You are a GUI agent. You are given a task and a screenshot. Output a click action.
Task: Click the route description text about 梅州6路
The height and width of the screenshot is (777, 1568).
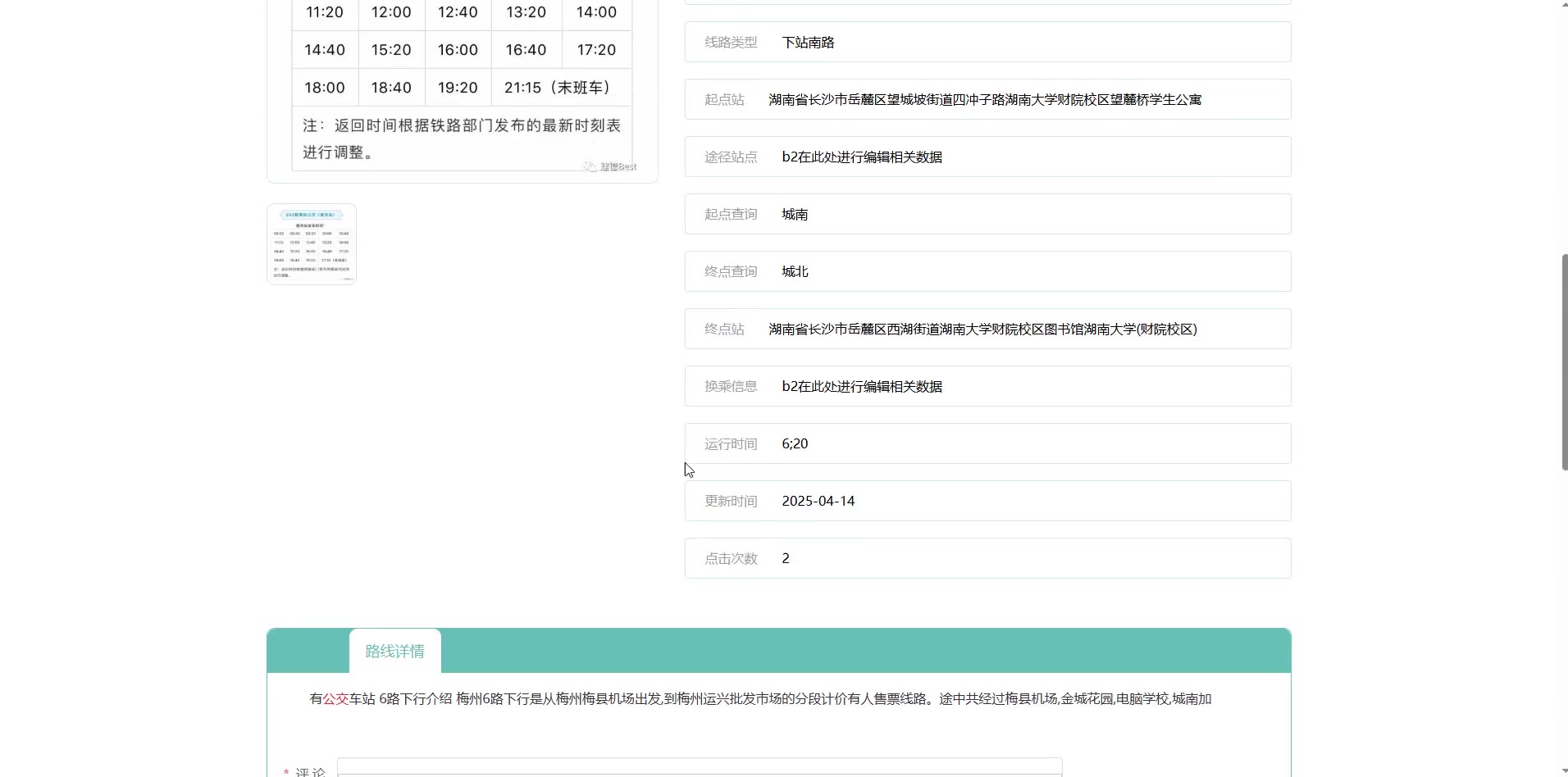click(x=759, y=699)
